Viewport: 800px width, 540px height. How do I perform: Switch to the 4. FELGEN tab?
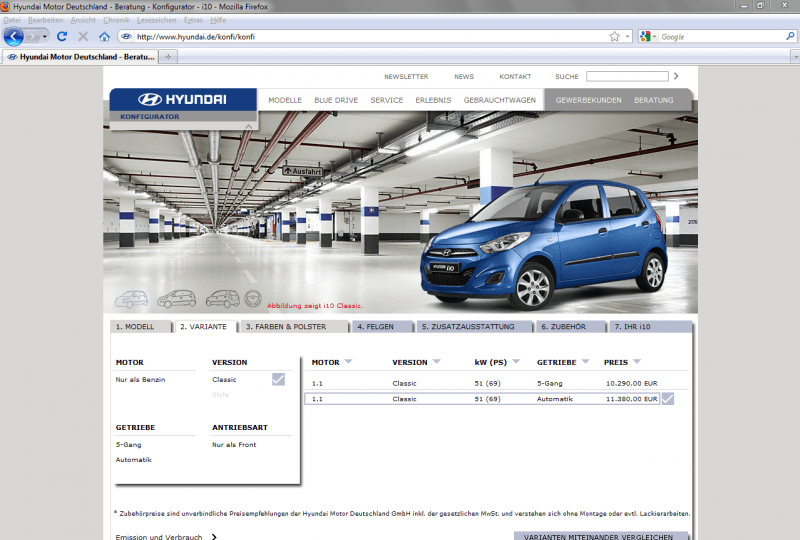tap(382, 327)
